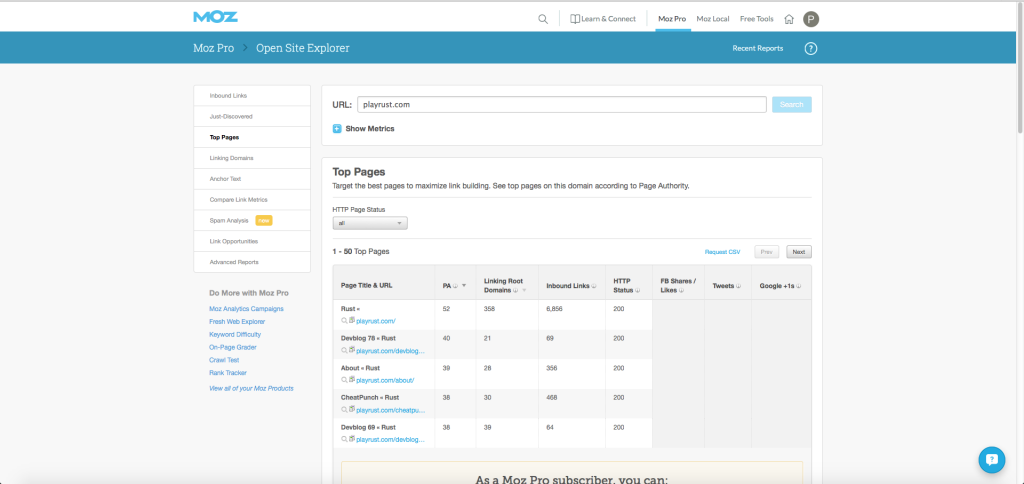
Task: Open the chat support bubble
Action: pos(991,460)
